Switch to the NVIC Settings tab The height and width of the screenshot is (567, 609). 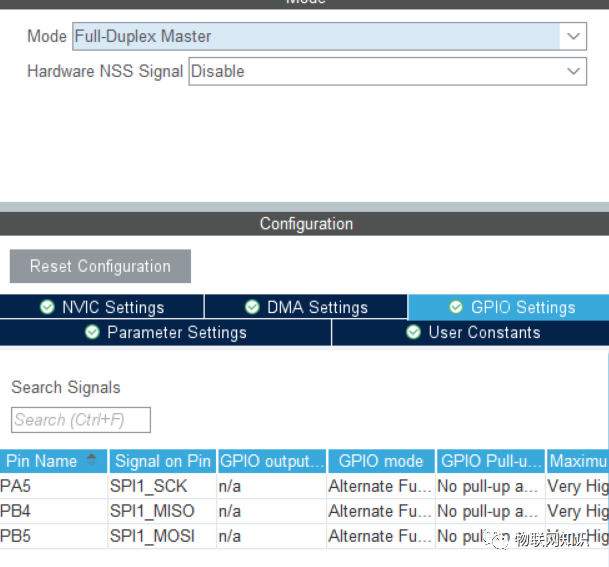(x=102, y=307)
